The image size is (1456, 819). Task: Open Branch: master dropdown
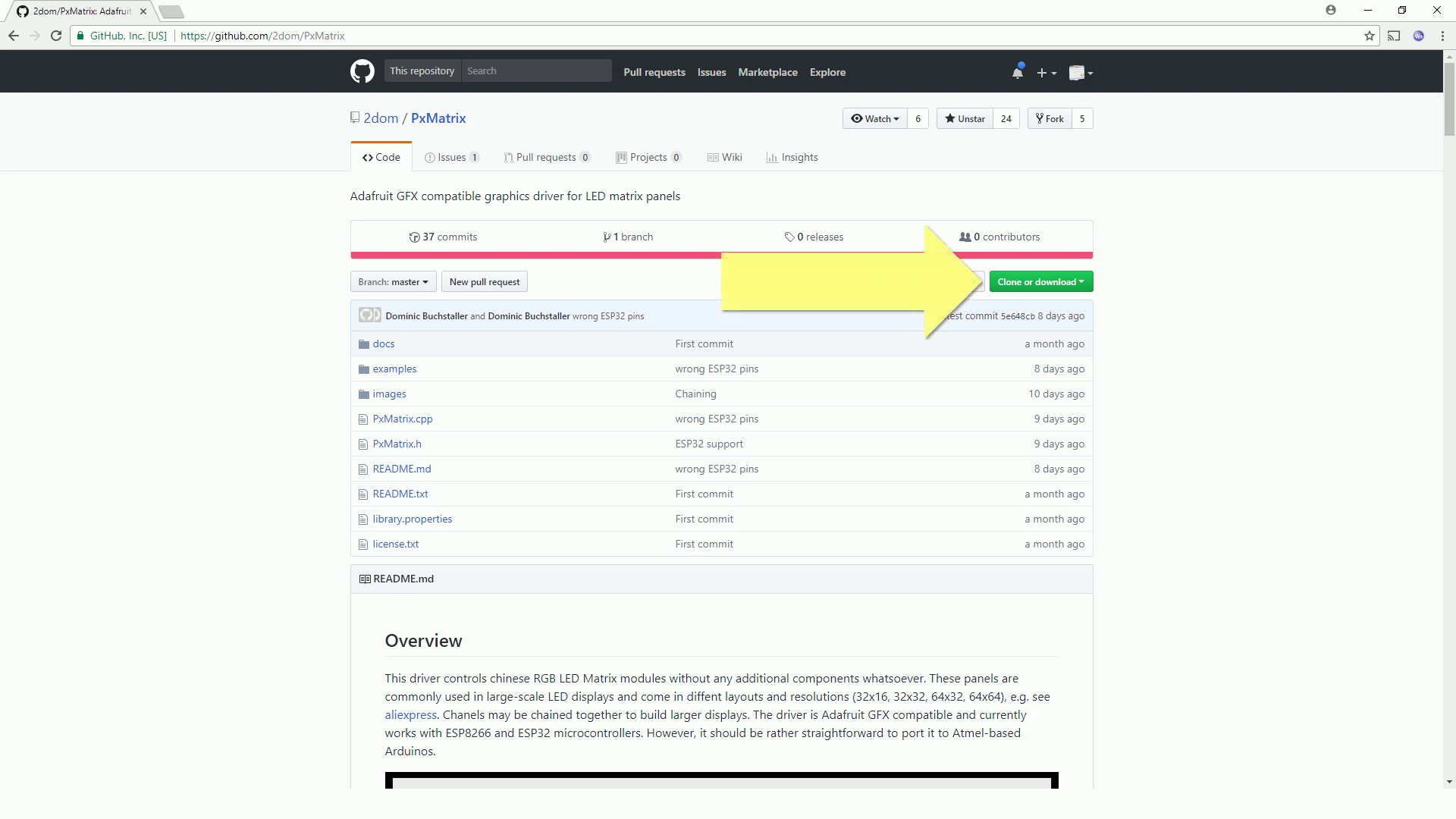[393, 282]
